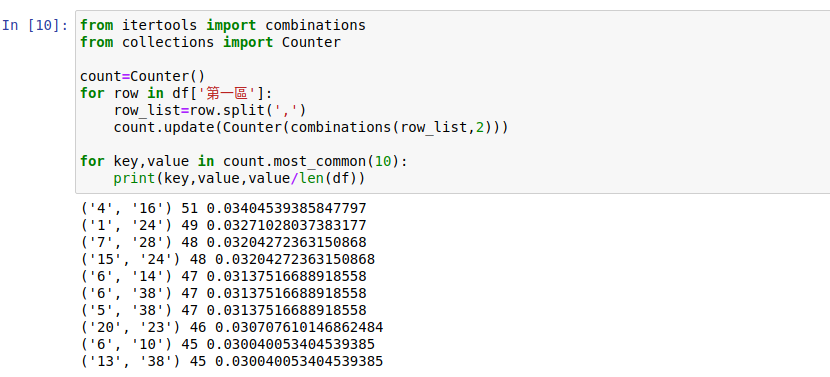Click the output row ('5', '38') 47
The image size is (830, 377).
click(x=223, y=310)
